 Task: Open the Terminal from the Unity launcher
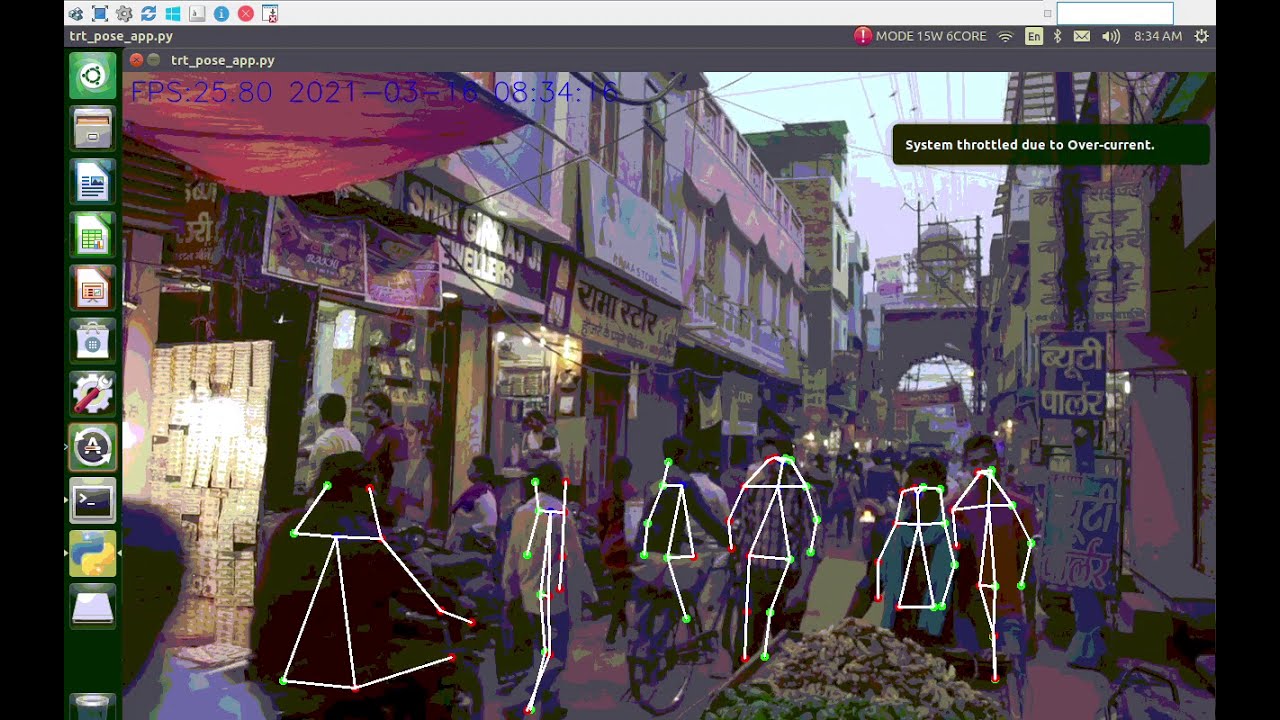(91, 501)
